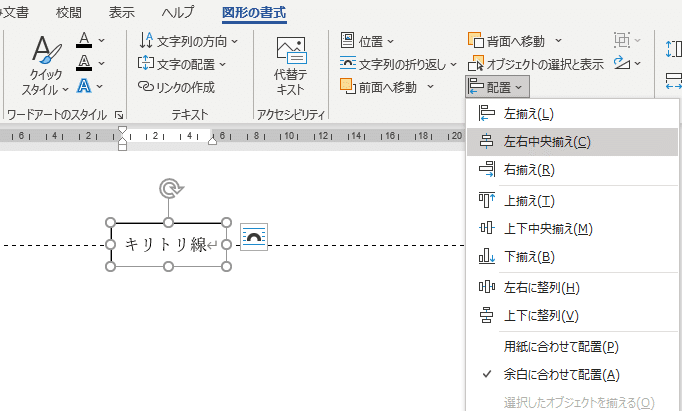Click the bottom-right resize handle of text box
The width and height of the screenshot is (682, 411).
(226, 266)
